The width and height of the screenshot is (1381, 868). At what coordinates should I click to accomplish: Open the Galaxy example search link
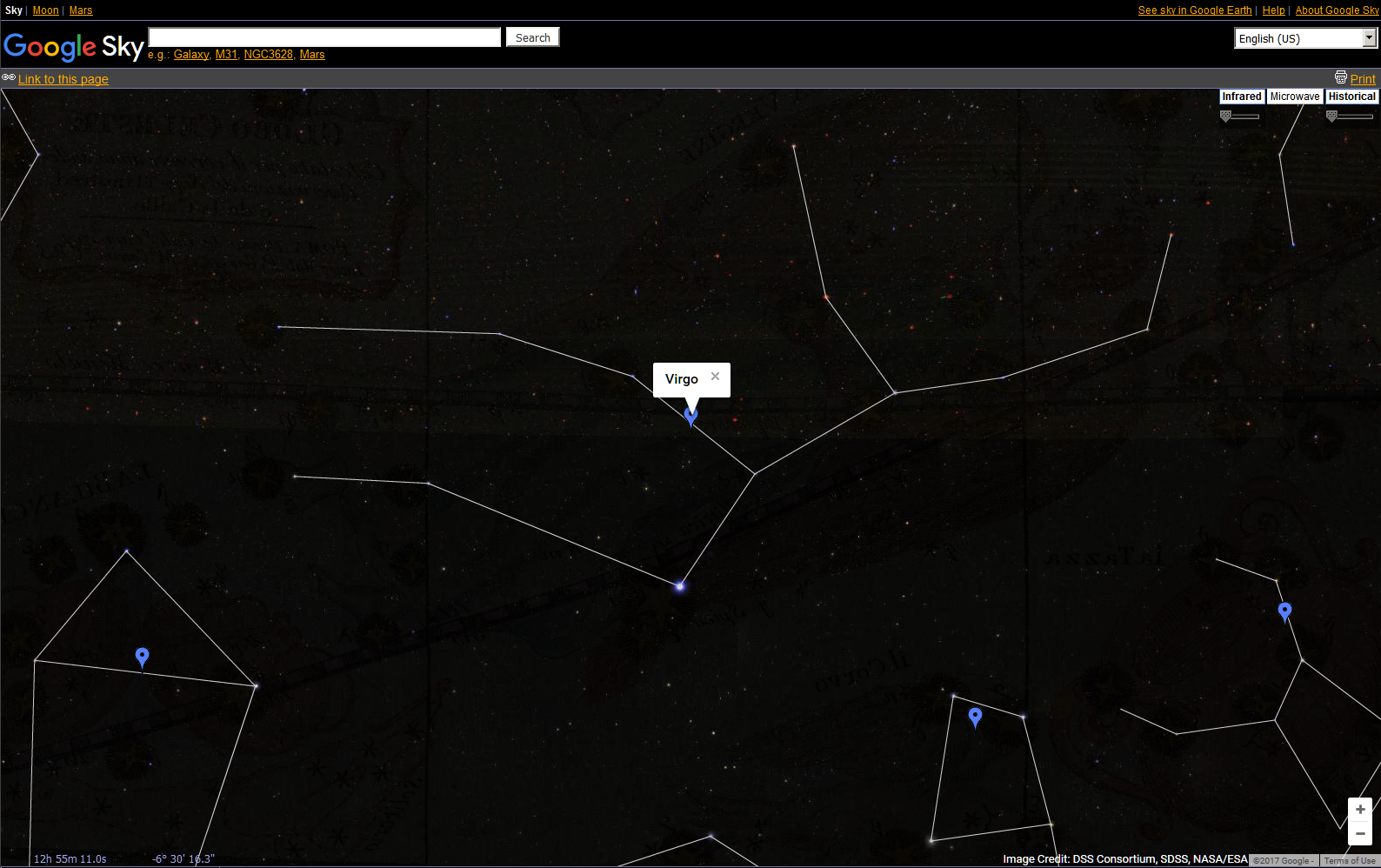[191, 55]
